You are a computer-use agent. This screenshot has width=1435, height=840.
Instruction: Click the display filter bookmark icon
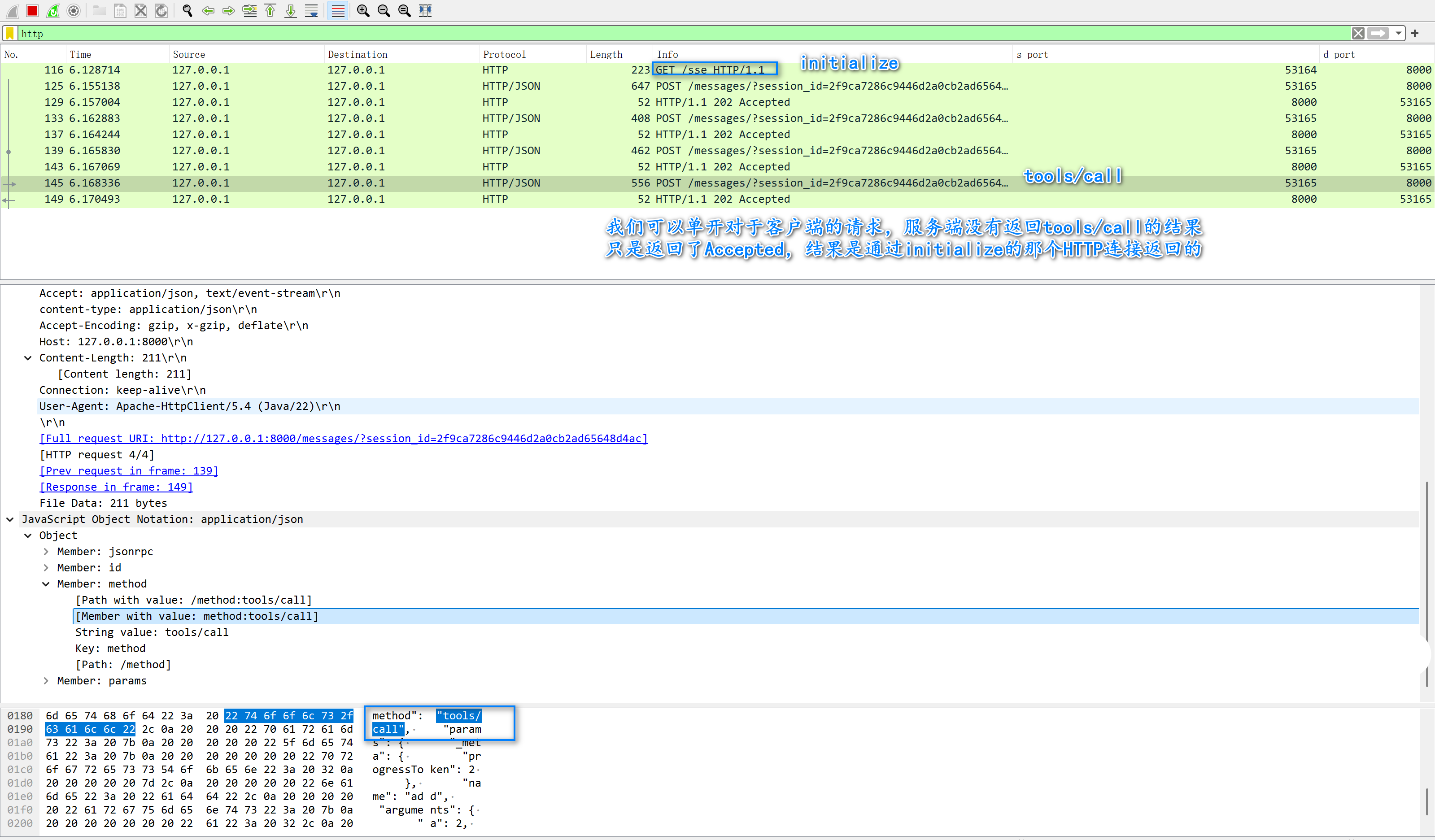(10, 34)
